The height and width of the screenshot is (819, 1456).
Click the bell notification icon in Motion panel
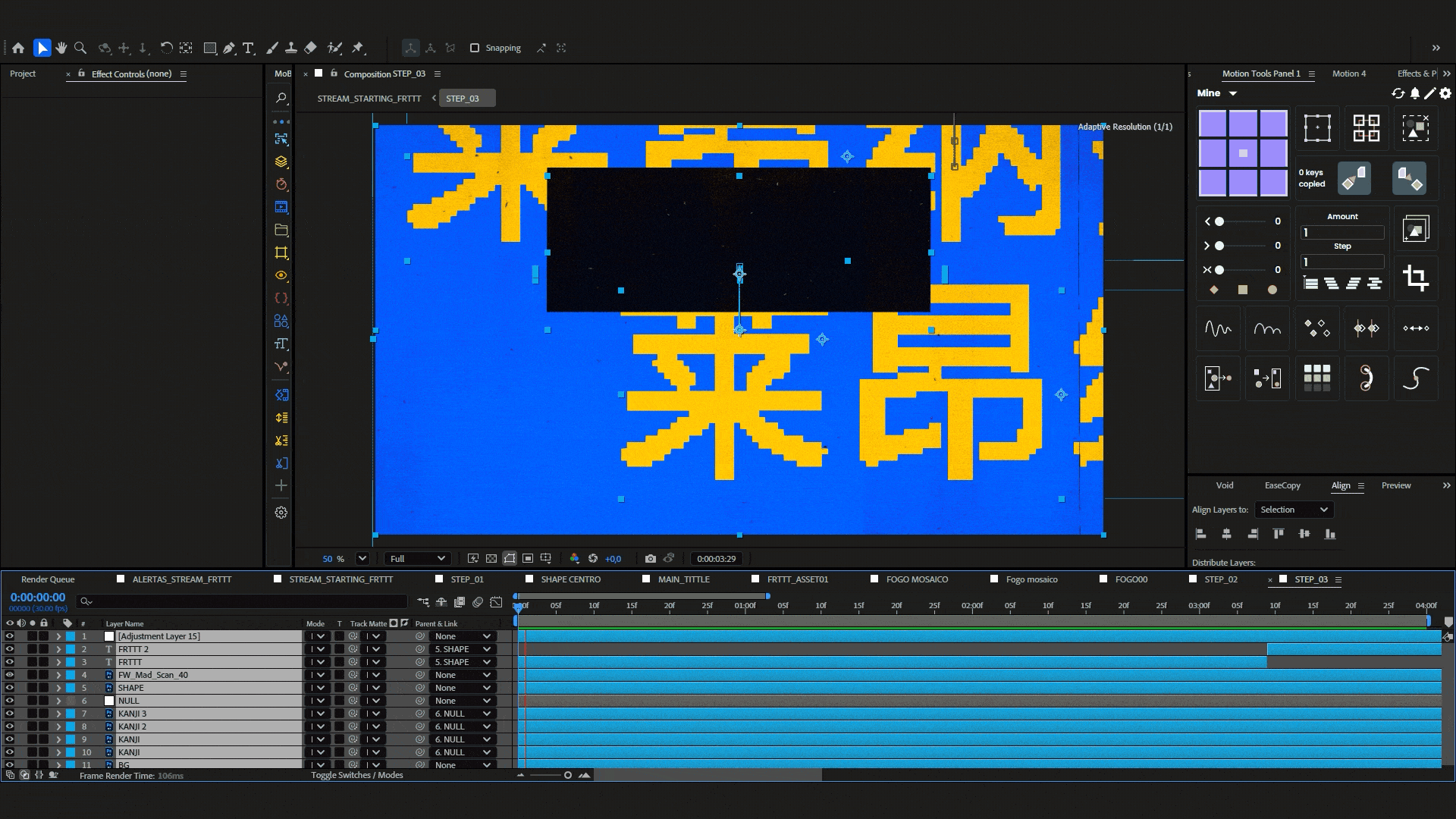(x=1414, y=93)
